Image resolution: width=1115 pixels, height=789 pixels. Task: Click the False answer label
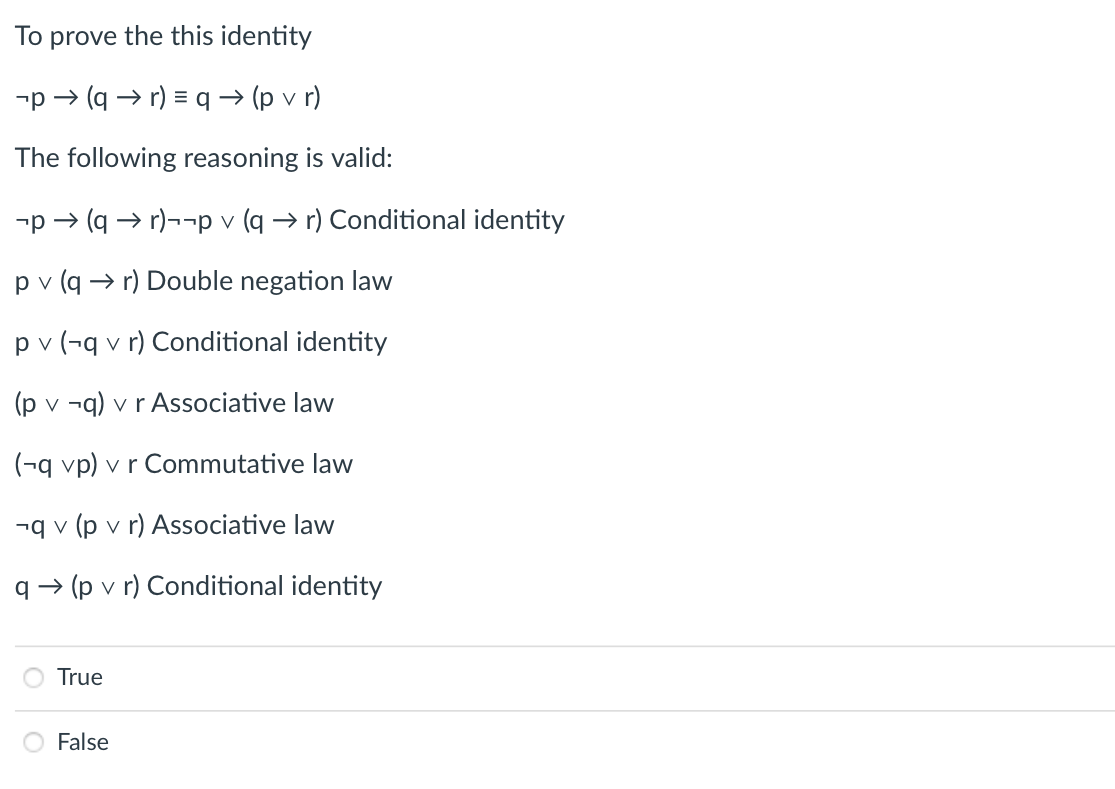point(81,742)
